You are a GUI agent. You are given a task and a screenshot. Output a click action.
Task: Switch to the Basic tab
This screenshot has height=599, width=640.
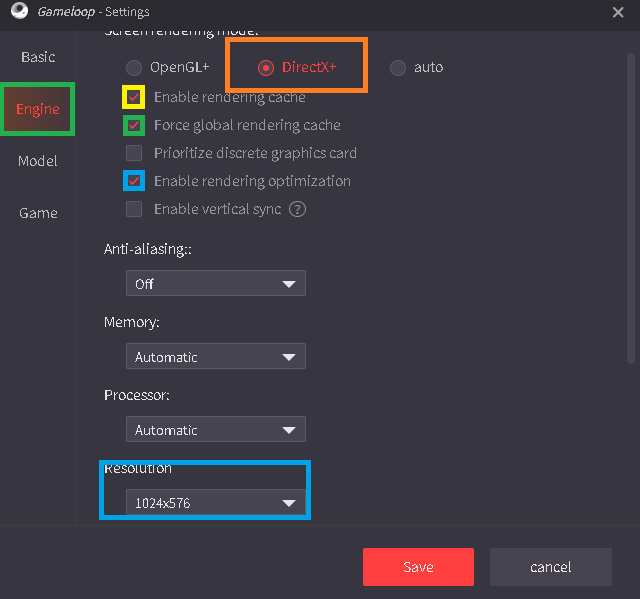point(38,57)
